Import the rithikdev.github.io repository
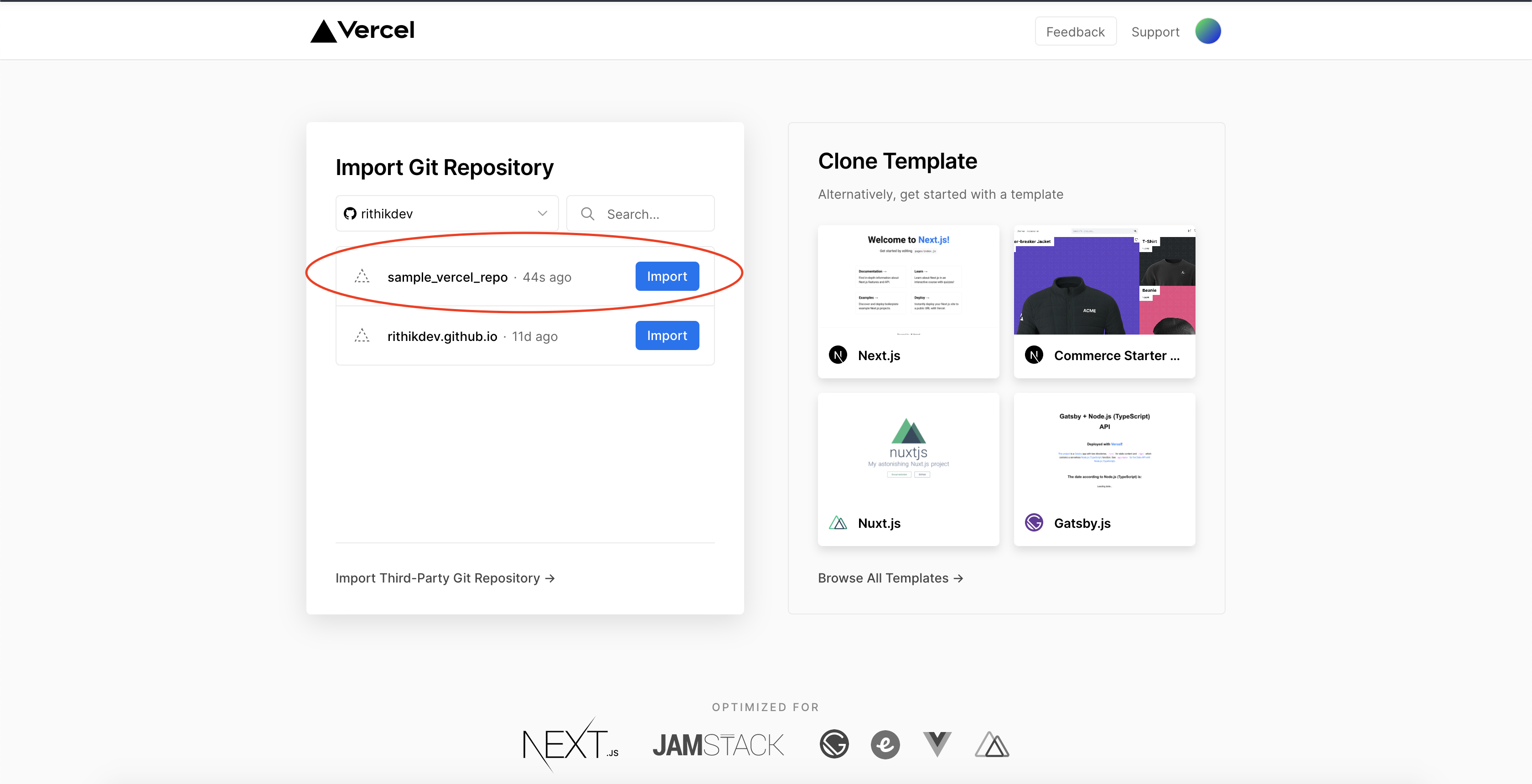The height and width of the screenshot is (784, 1532). coord(667,336)
